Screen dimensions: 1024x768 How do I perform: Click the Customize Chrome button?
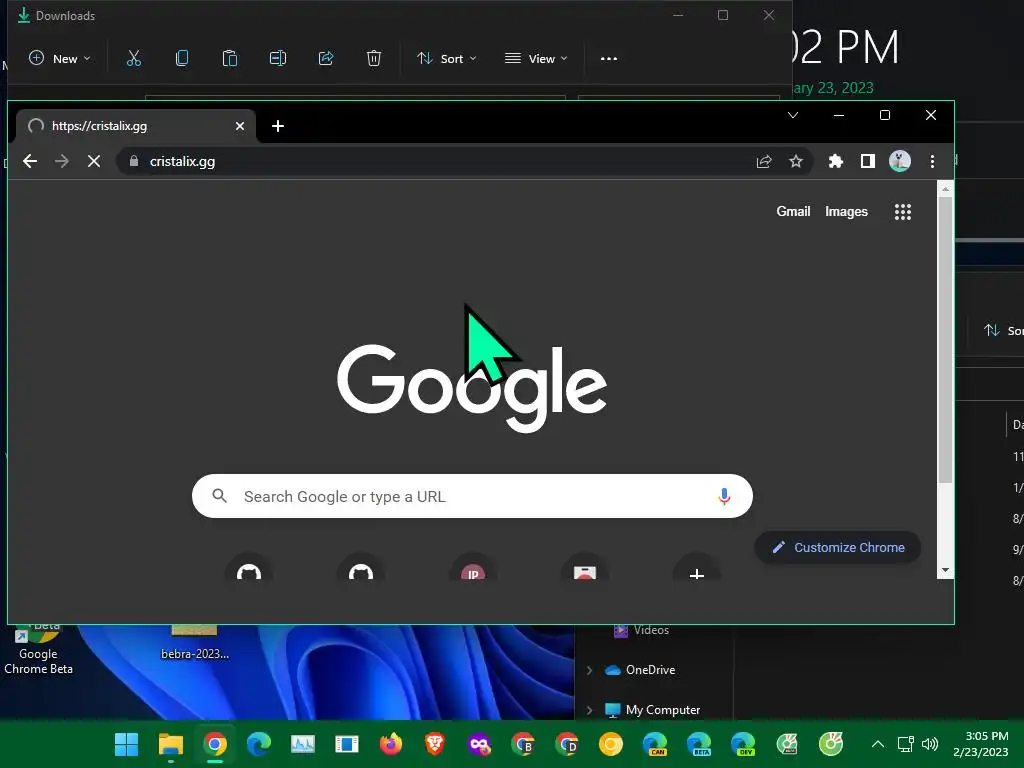(x=838, y=547)
